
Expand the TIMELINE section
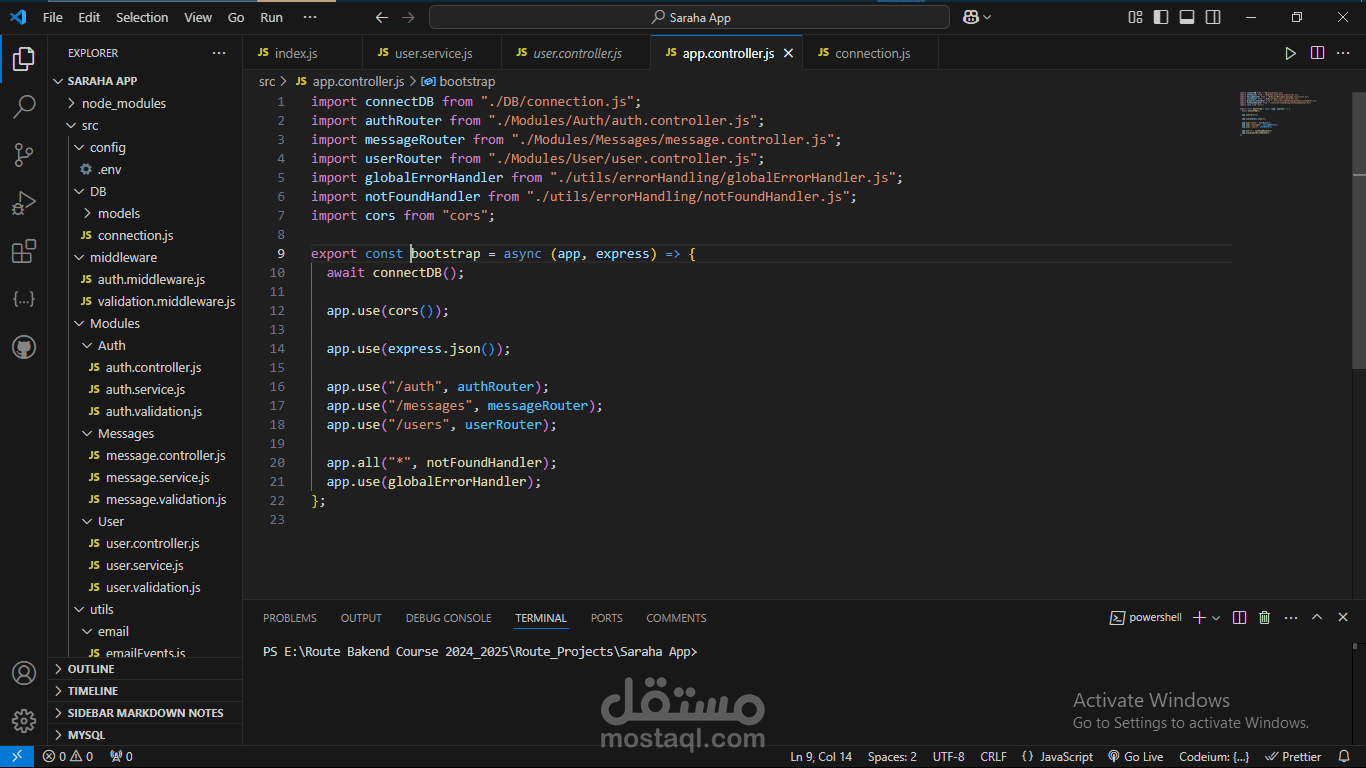coord(146,691)
